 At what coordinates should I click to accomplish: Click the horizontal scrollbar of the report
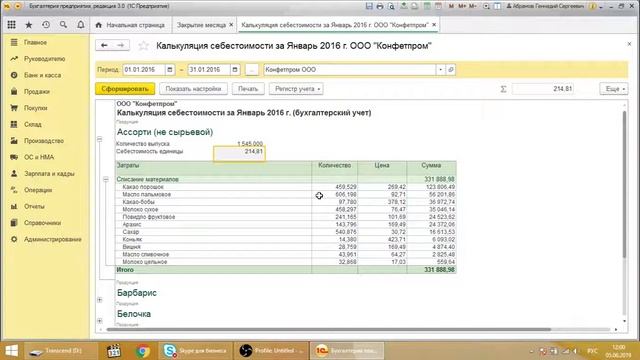coord(329,329)
